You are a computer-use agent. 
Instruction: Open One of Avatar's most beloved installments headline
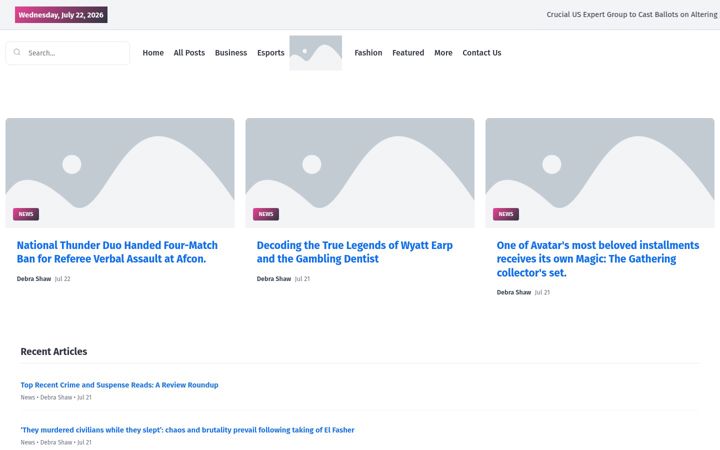(597, 259)
